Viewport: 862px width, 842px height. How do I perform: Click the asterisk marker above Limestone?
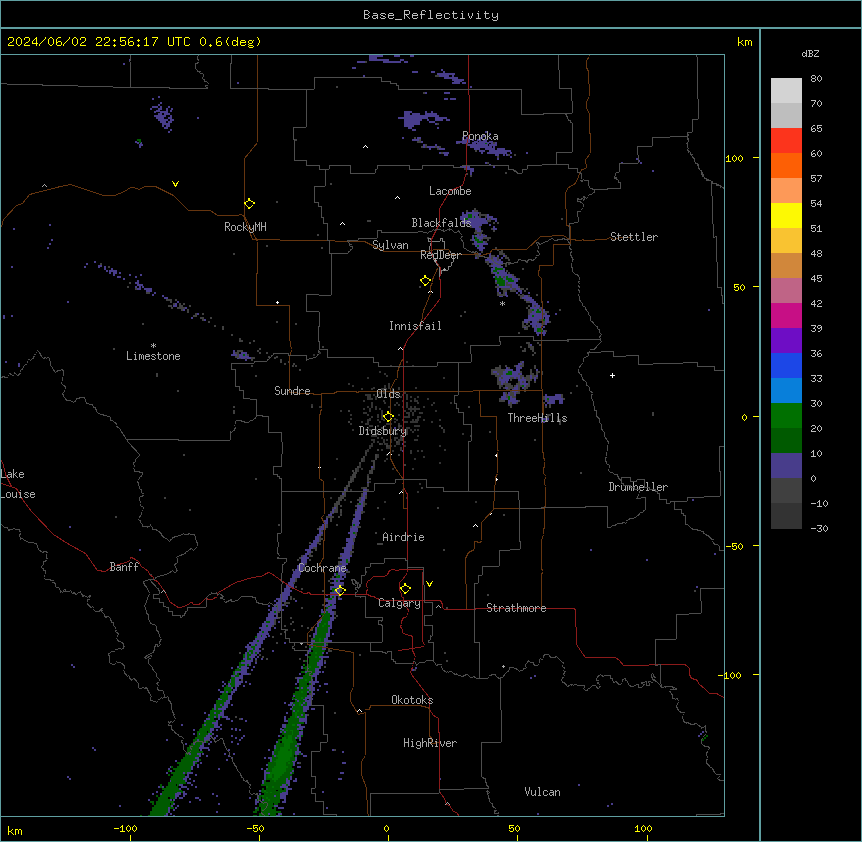click(153, 346)
